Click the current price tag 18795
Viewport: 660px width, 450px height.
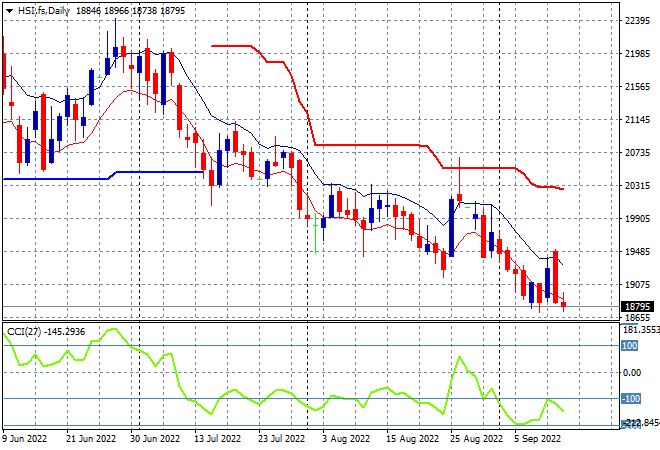[637, 306]
